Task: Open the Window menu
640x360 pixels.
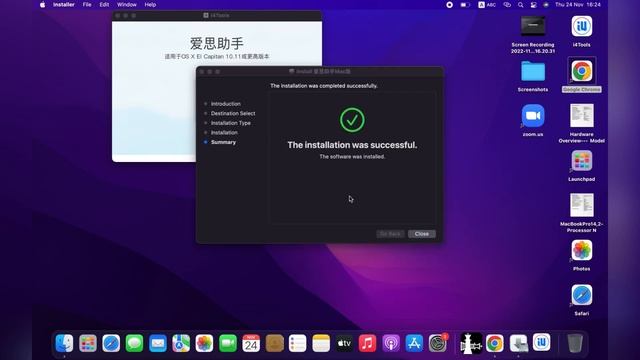Action: point(127,5)
